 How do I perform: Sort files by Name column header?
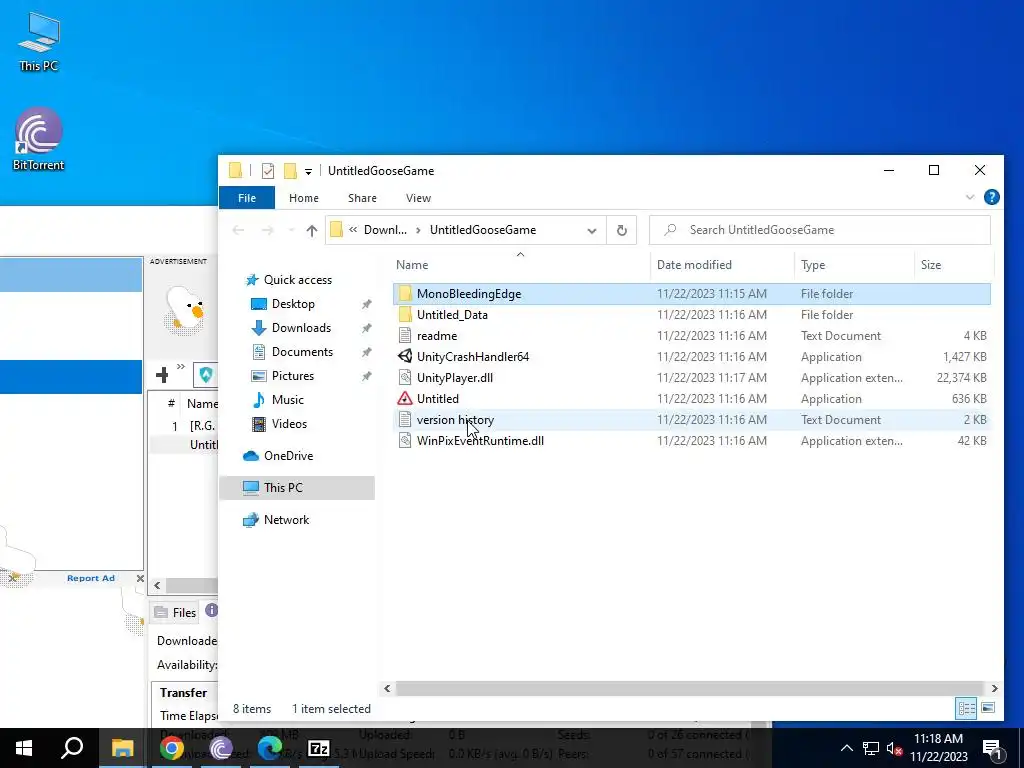coord(412,265)
